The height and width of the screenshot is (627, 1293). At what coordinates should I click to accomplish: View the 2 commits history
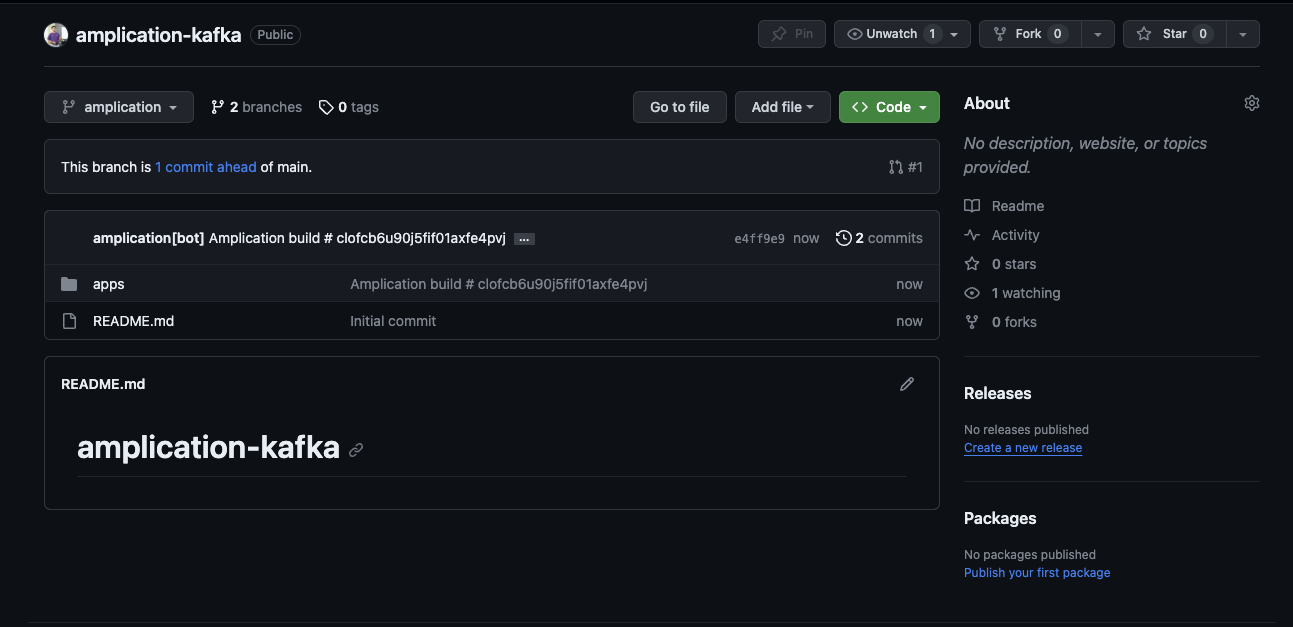pyautogui.click(x=879, y=238)
